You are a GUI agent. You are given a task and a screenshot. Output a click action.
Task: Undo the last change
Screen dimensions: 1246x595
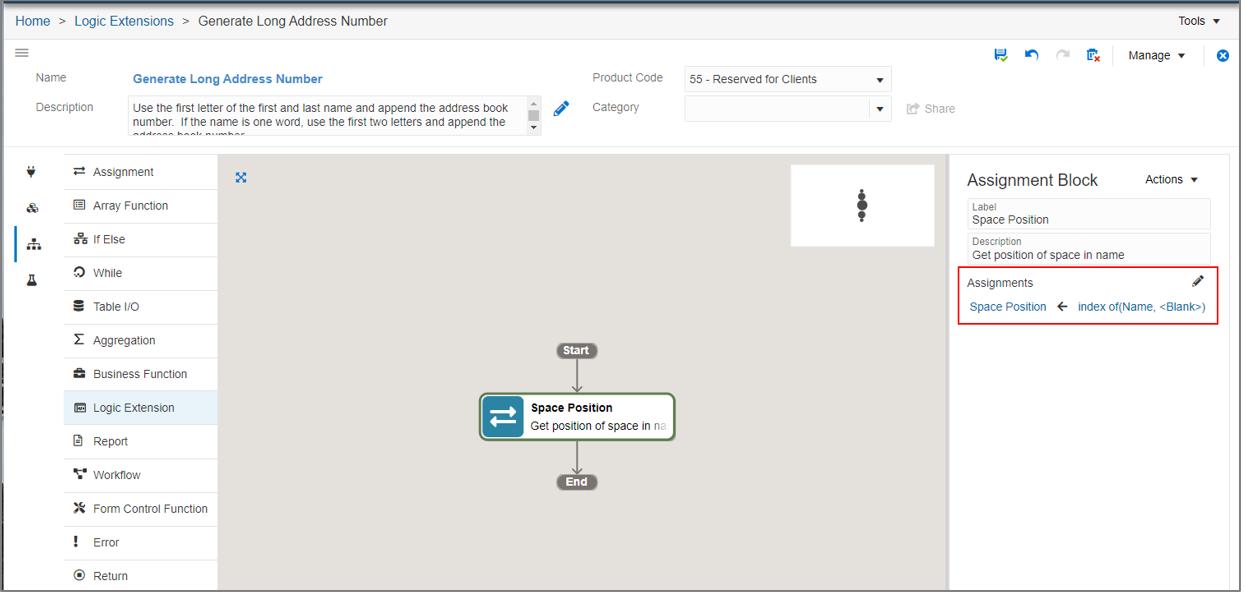(1032, 55)
